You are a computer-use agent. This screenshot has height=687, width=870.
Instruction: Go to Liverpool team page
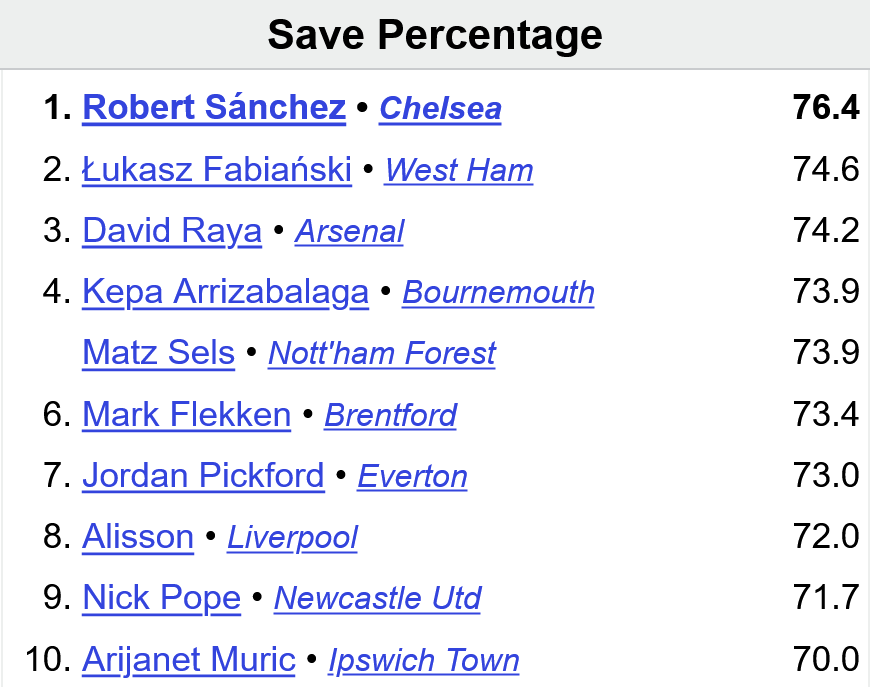click(x=292, y=537)
